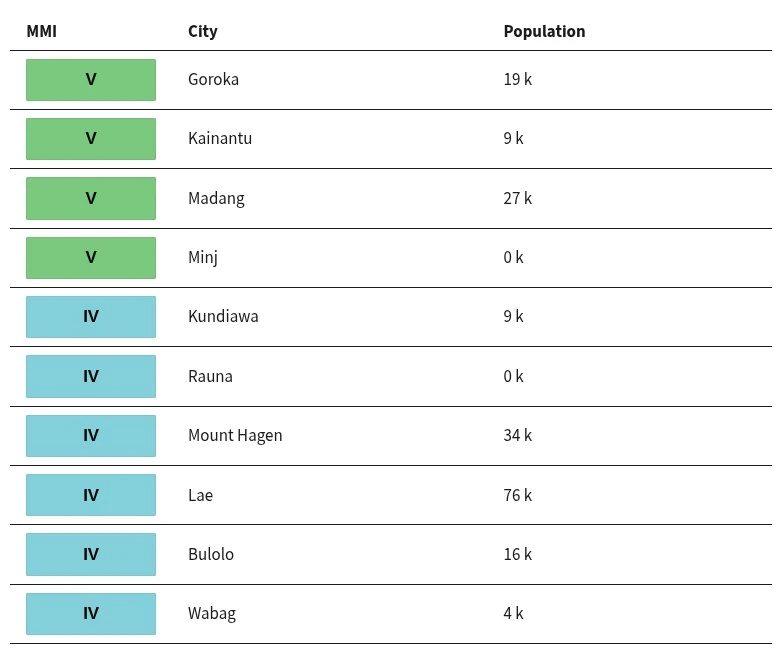This screenshot has width=779, height=656.
Task: Select the green MMI V badge for Minj
Action: pyautogui.click(x=91, y=257)
